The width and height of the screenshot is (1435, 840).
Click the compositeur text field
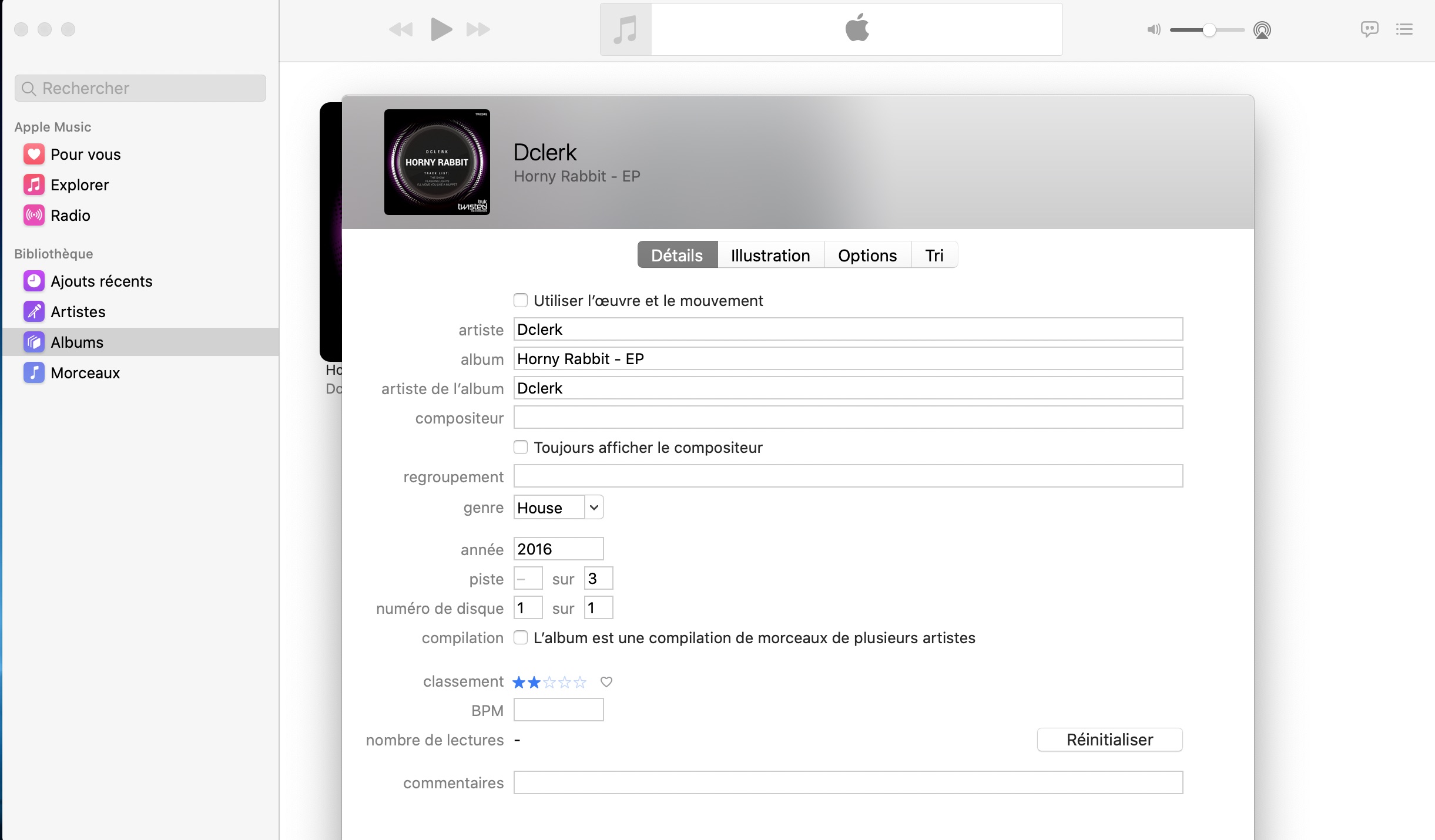pos(848,418)
